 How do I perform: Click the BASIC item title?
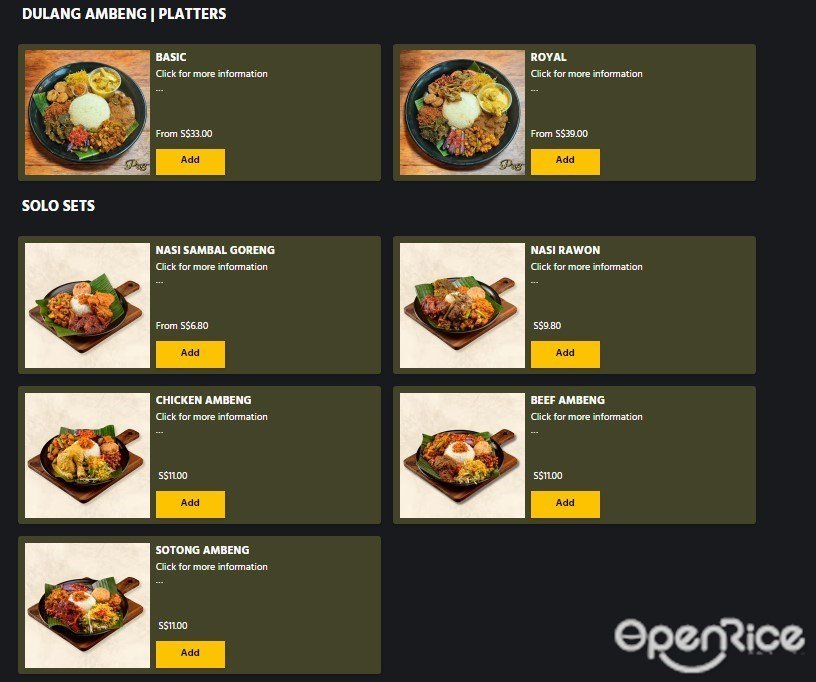(x=171, y=57)
